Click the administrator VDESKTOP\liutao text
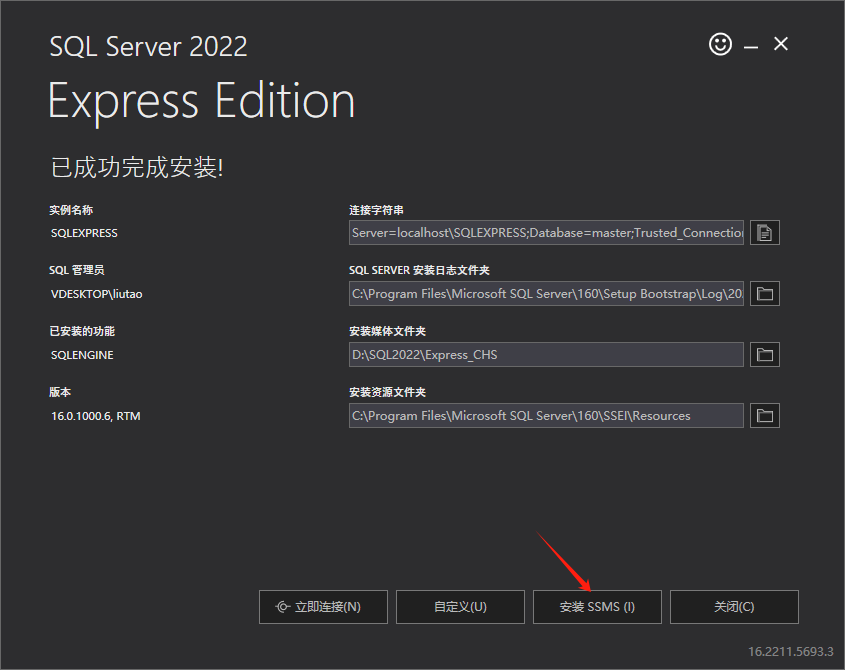845x670 pixels. [x=96, y=294]
